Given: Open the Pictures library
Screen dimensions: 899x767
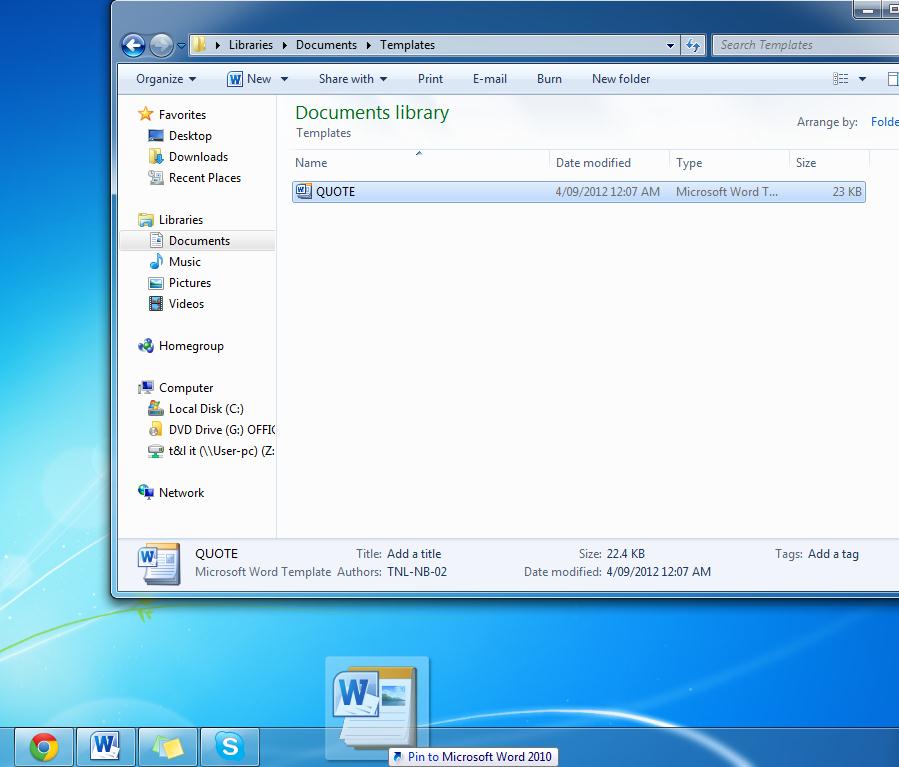Looking at the screenshot, I should [x=190, y=283].
